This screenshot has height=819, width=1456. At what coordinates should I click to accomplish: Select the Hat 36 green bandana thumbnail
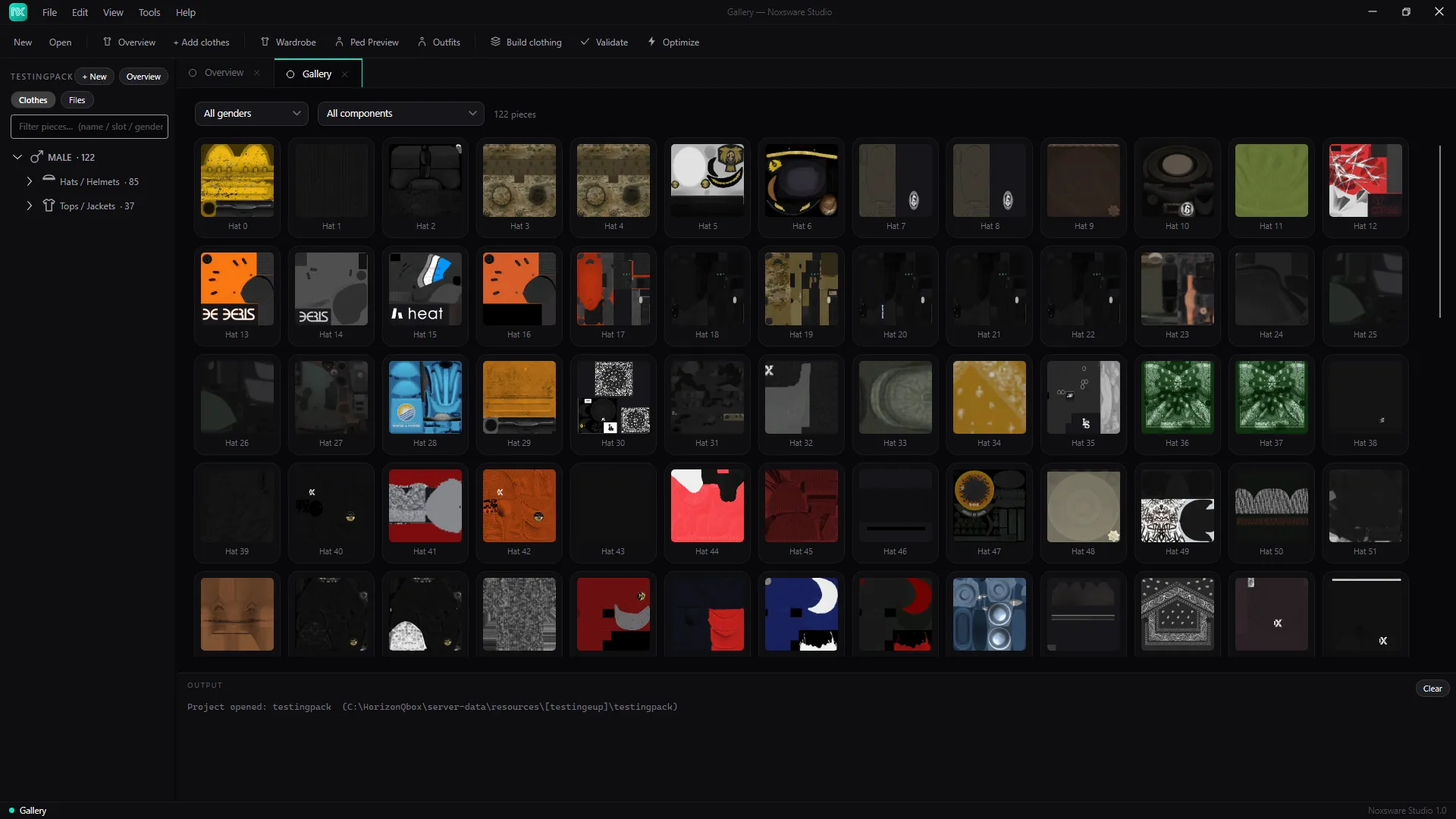click(1178, 397)
